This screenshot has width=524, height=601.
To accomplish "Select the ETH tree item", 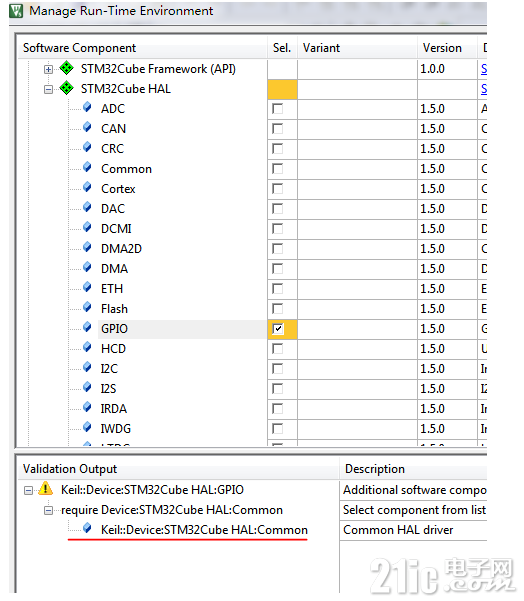I will coord(112,289).
